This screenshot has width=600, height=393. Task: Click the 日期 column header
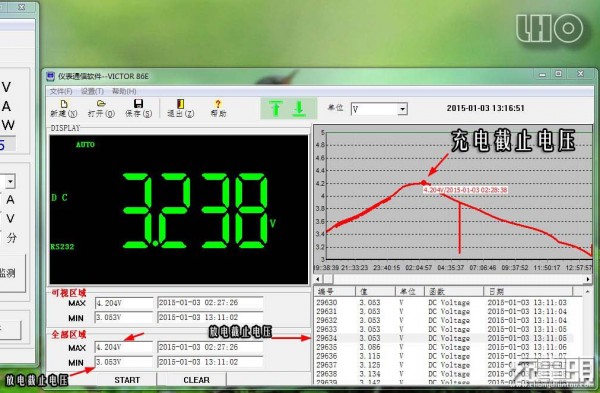click(x=528, y=292)
